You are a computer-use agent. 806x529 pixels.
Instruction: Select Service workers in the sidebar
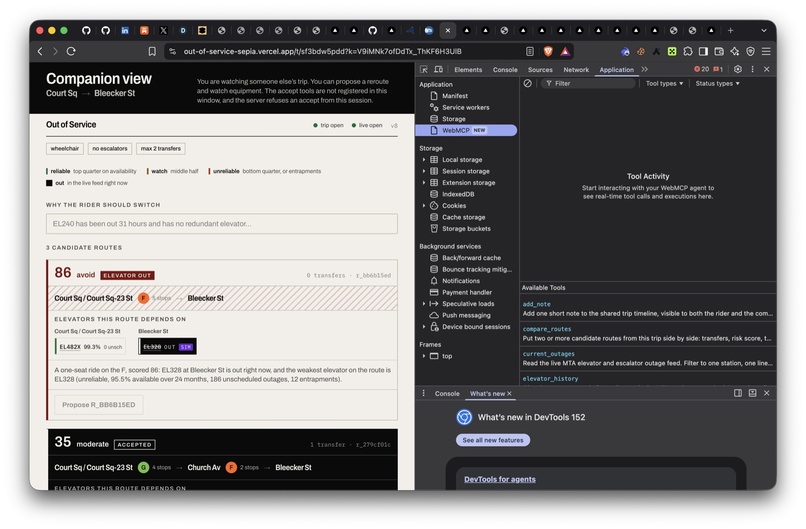[466, 107]
